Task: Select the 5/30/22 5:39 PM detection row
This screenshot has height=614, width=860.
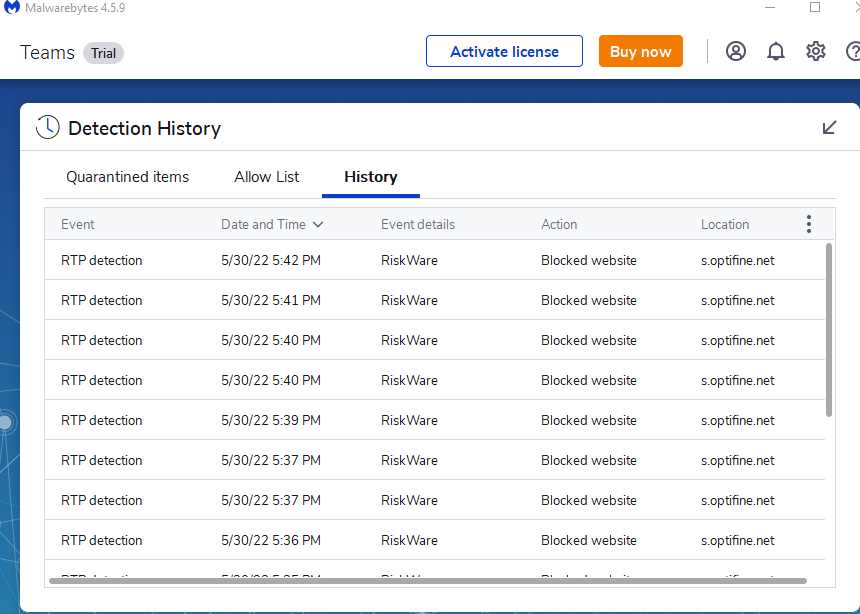Action: click(x=435, y=420)
